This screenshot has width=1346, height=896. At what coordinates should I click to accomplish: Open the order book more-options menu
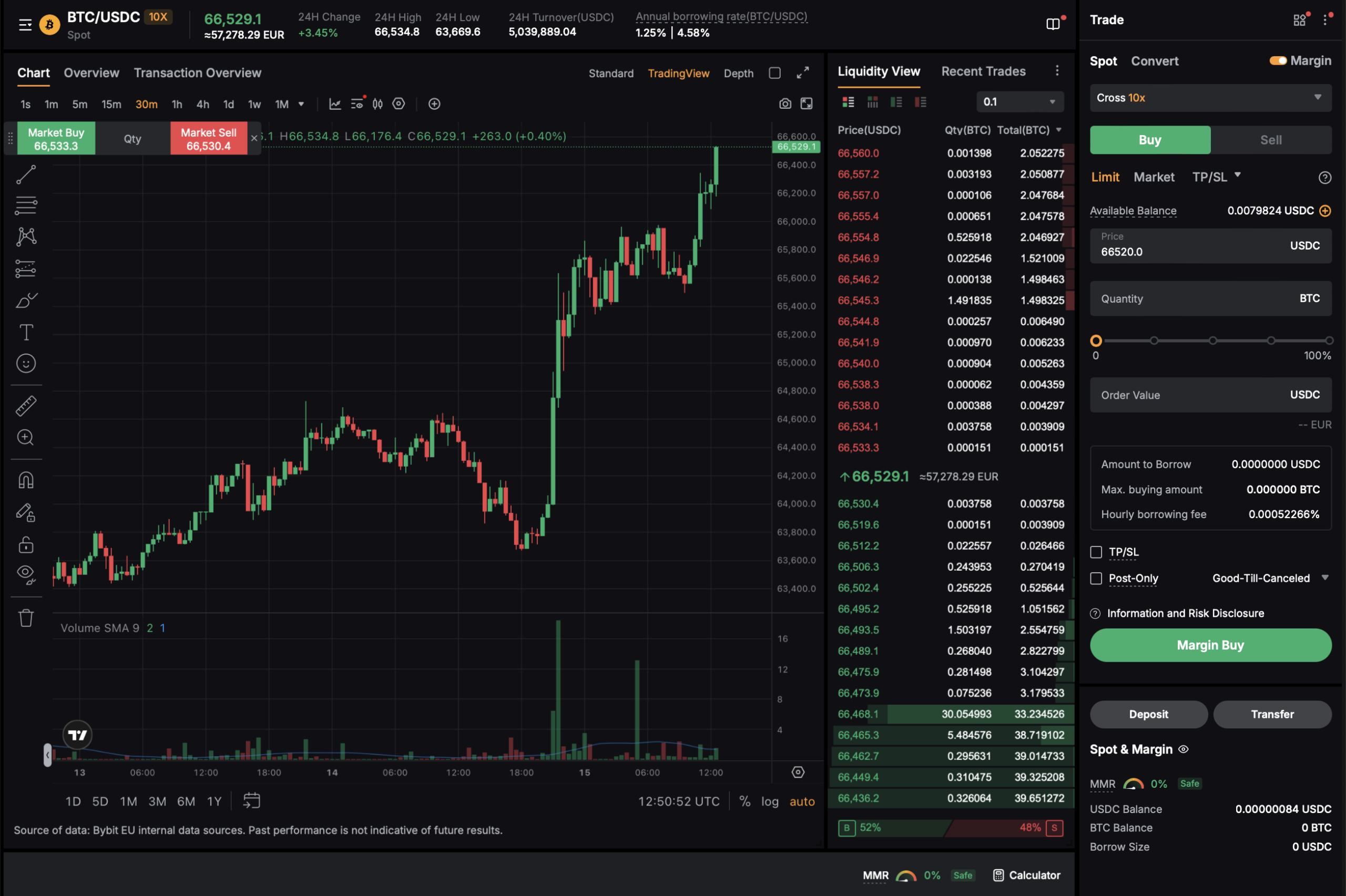click(1057, 70)
